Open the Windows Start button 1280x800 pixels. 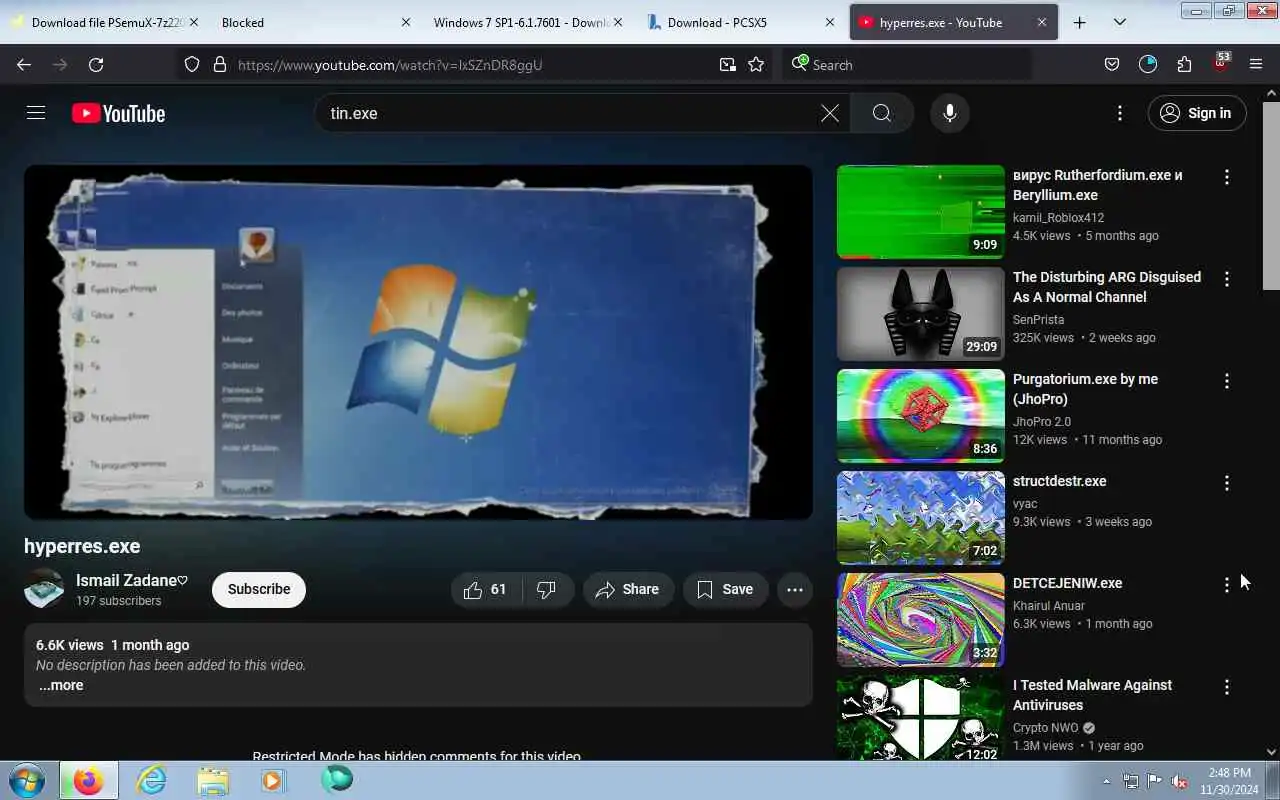pos(26,780)
